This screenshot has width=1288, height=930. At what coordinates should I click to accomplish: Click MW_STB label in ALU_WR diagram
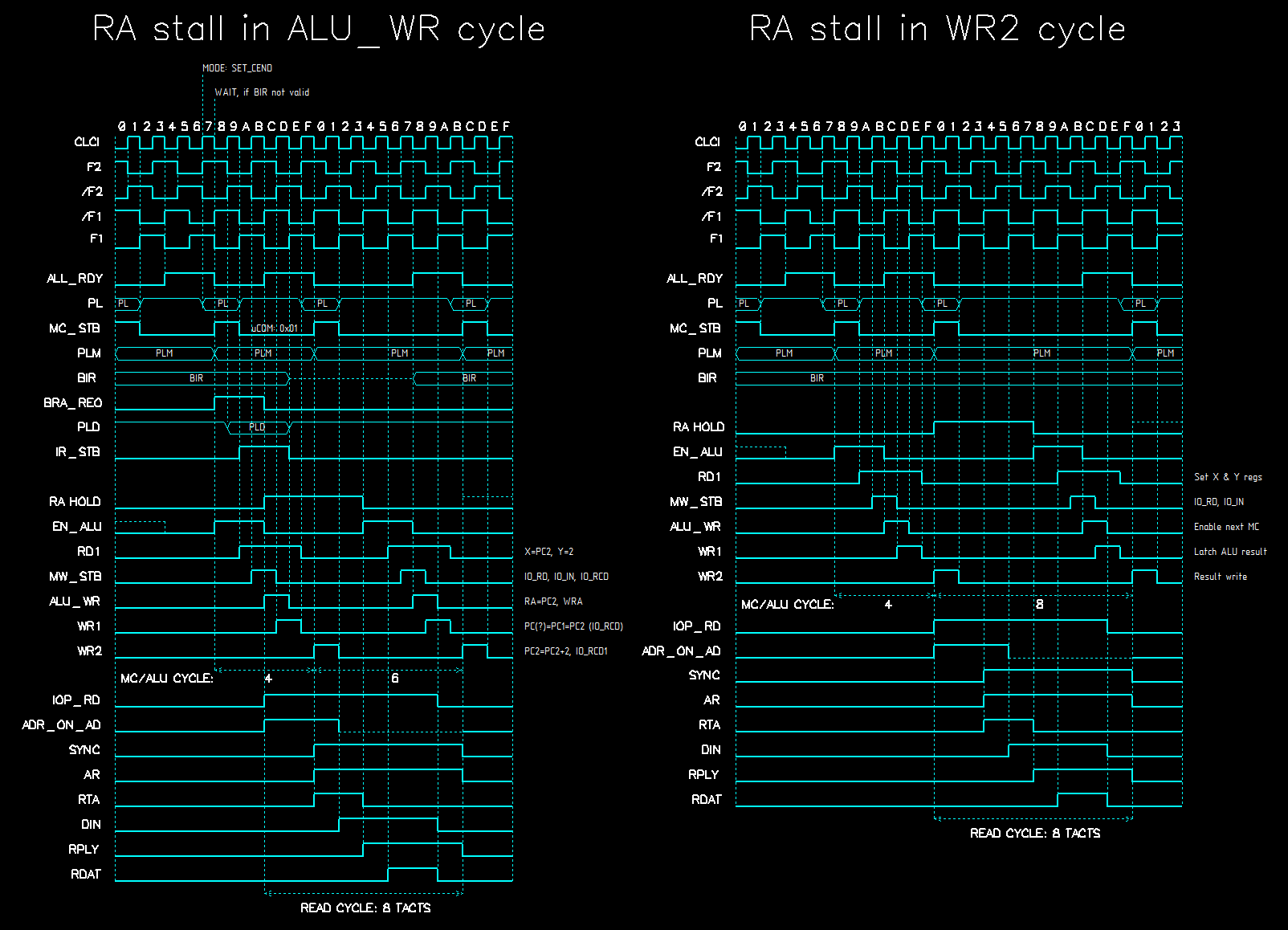(75, 577)
